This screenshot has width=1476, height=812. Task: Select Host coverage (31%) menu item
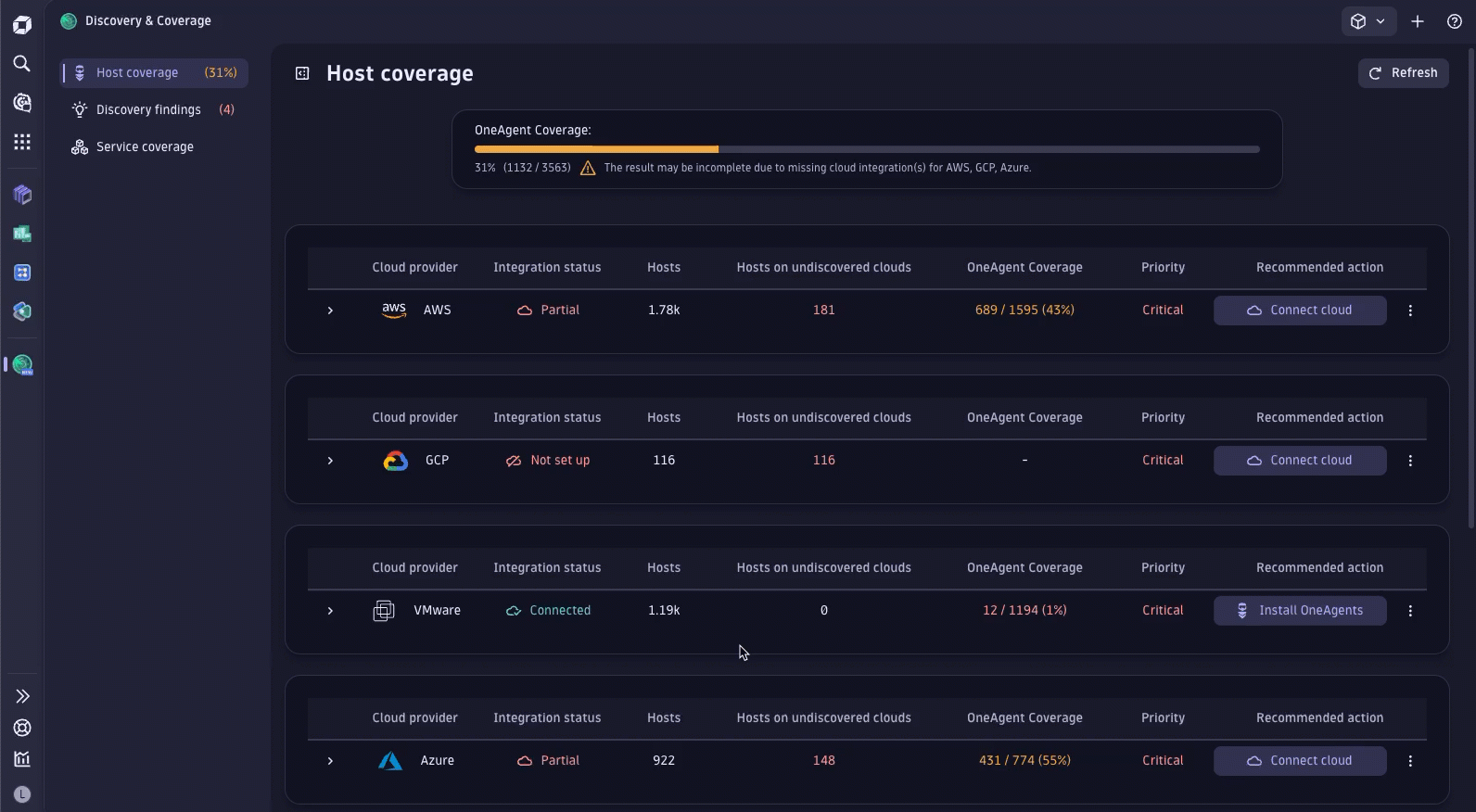[x=154, y=72]
